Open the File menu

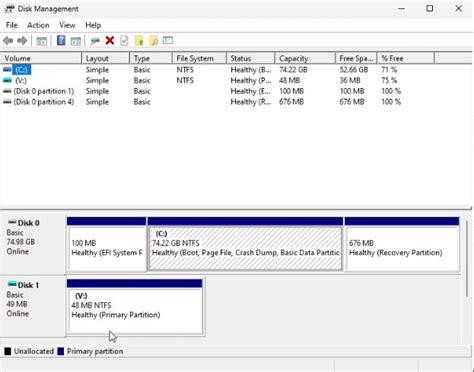click(x=11, y=25)
